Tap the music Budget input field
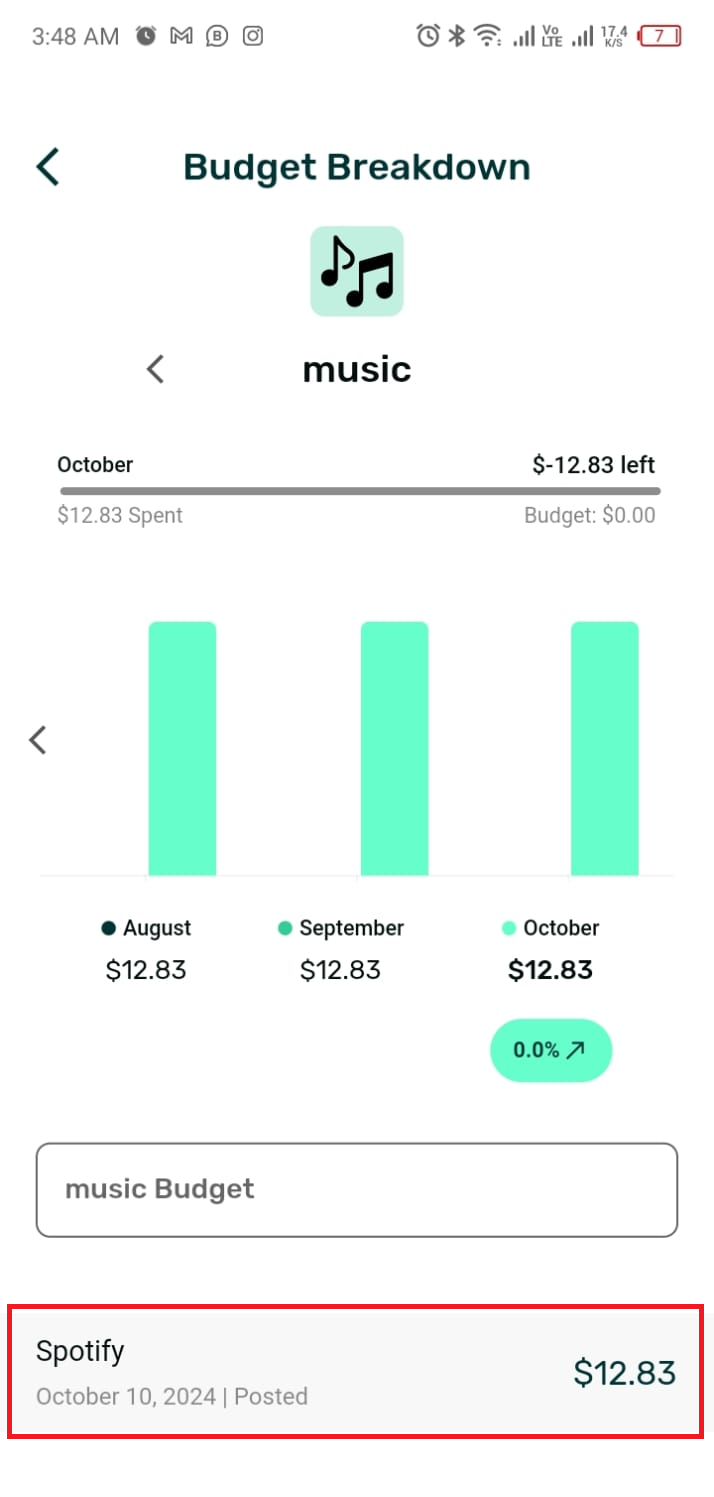 click(x=357, y=1190)
